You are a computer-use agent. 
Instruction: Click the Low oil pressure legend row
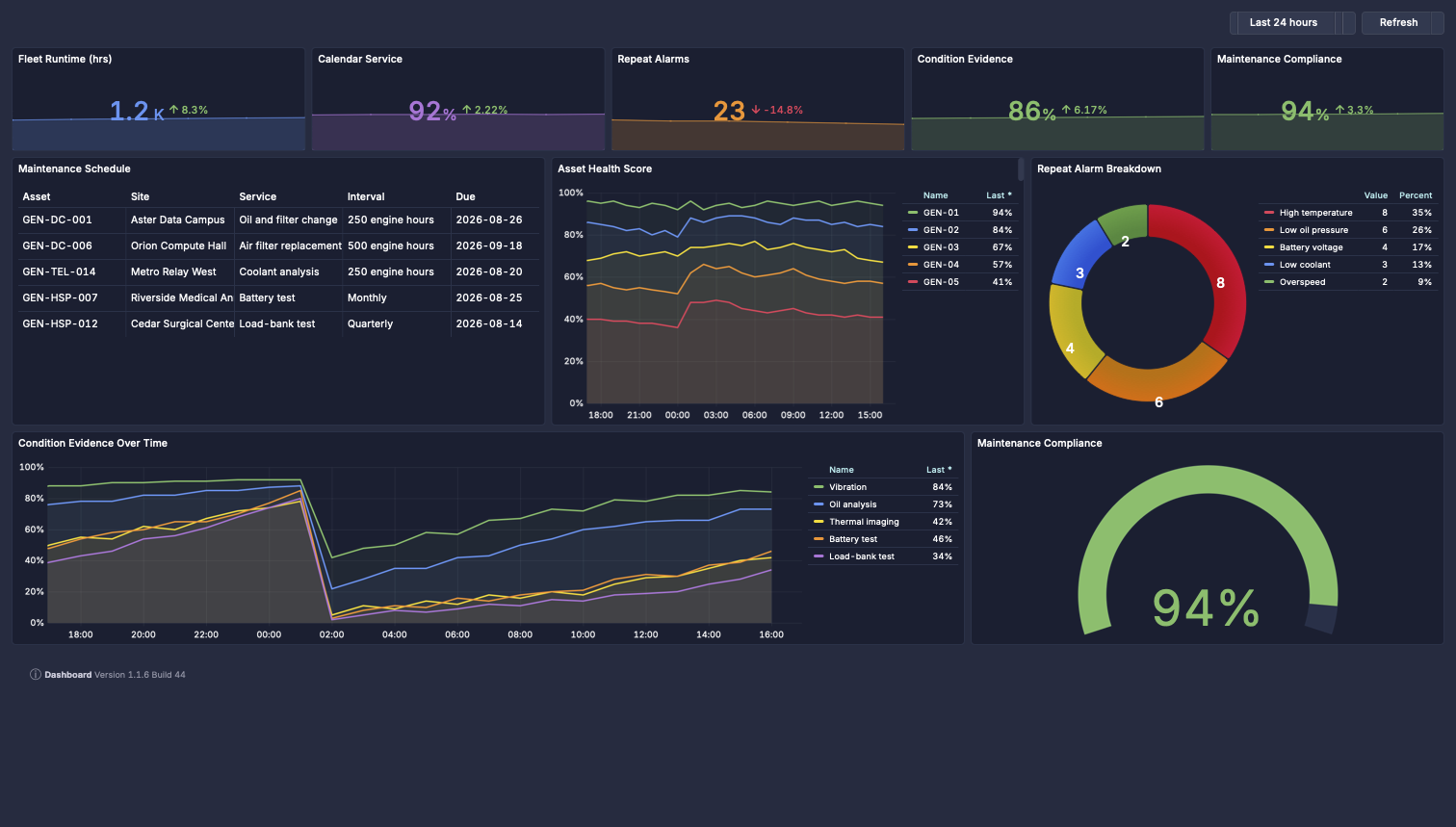(1348, 230)
